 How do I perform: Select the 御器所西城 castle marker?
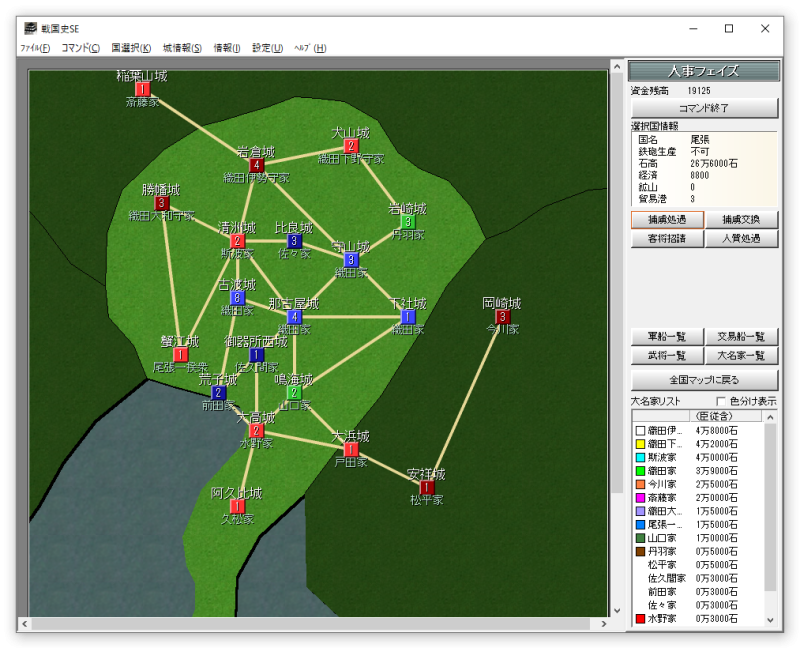[x=257, y=355]
